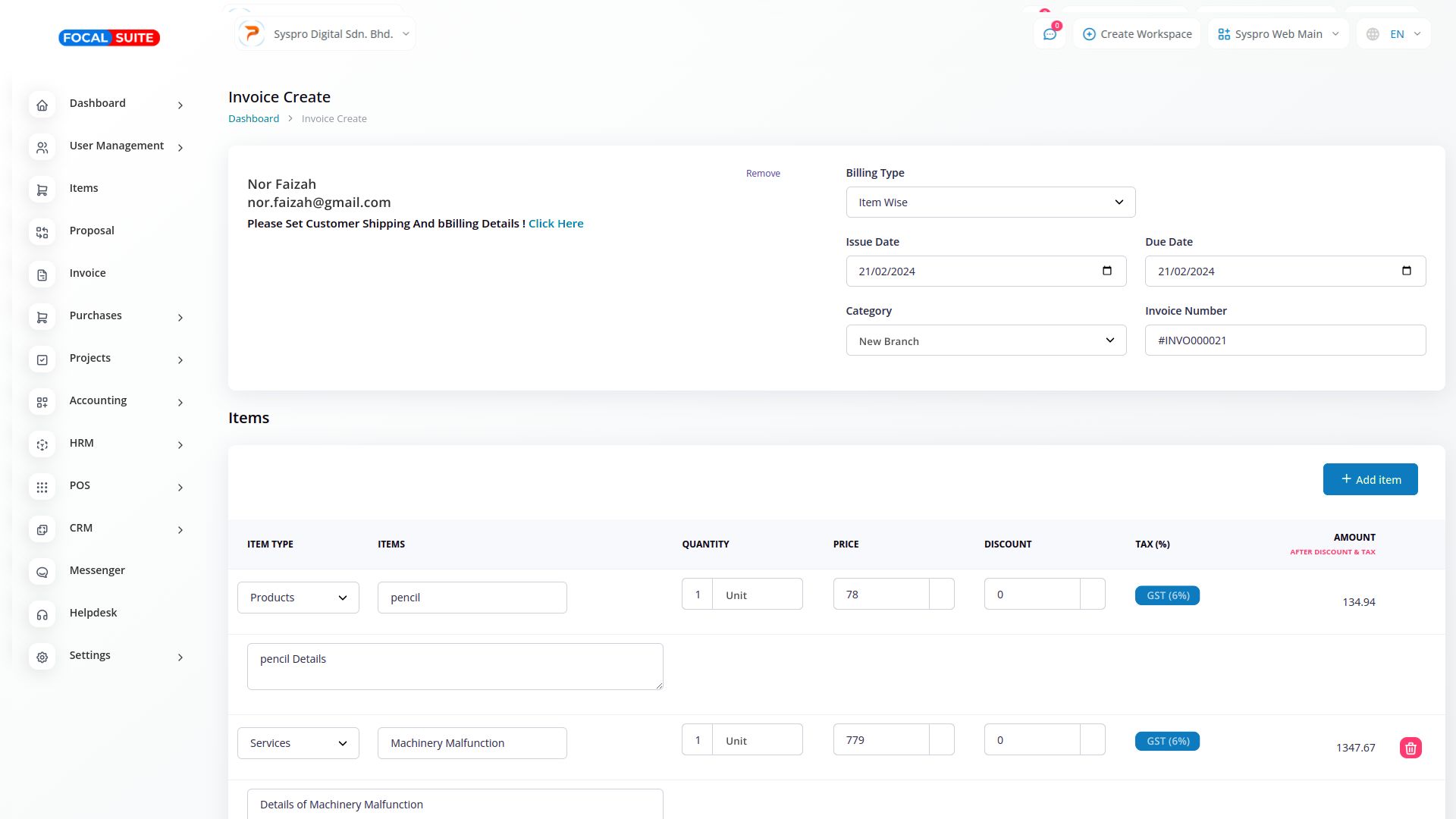Click the Invoice document icon in sidebar
The height and width of the screenshot is (819, 1456).
(42, 275)
